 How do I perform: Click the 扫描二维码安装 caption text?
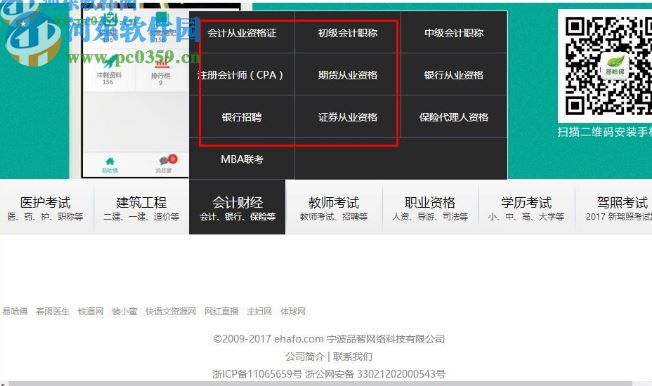[x=605, y=132]
